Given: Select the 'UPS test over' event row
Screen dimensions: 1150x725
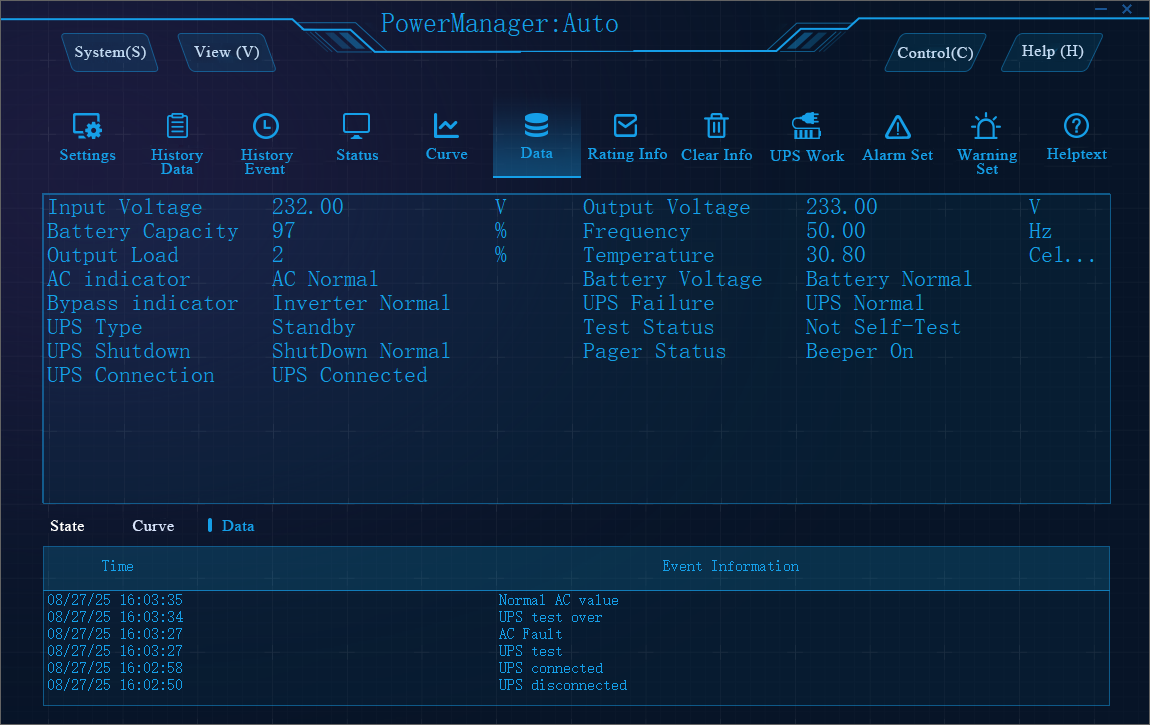Looking at the screenshot, I should 550,618.
